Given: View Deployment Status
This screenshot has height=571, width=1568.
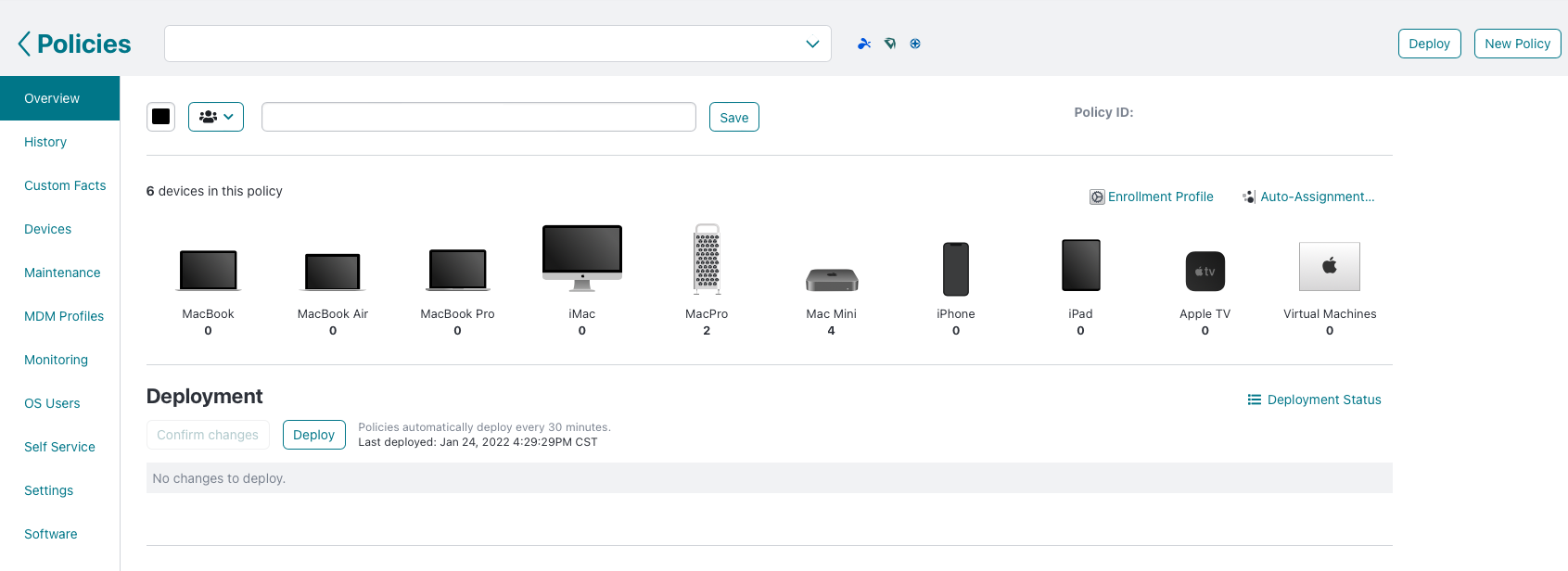Looking at the screenshot, I should 1314,400.
